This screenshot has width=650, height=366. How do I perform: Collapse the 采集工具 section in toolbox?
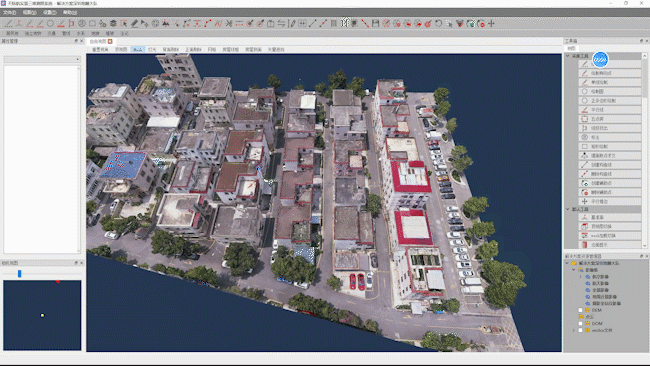pyautogui.click(x=568, y=56)
